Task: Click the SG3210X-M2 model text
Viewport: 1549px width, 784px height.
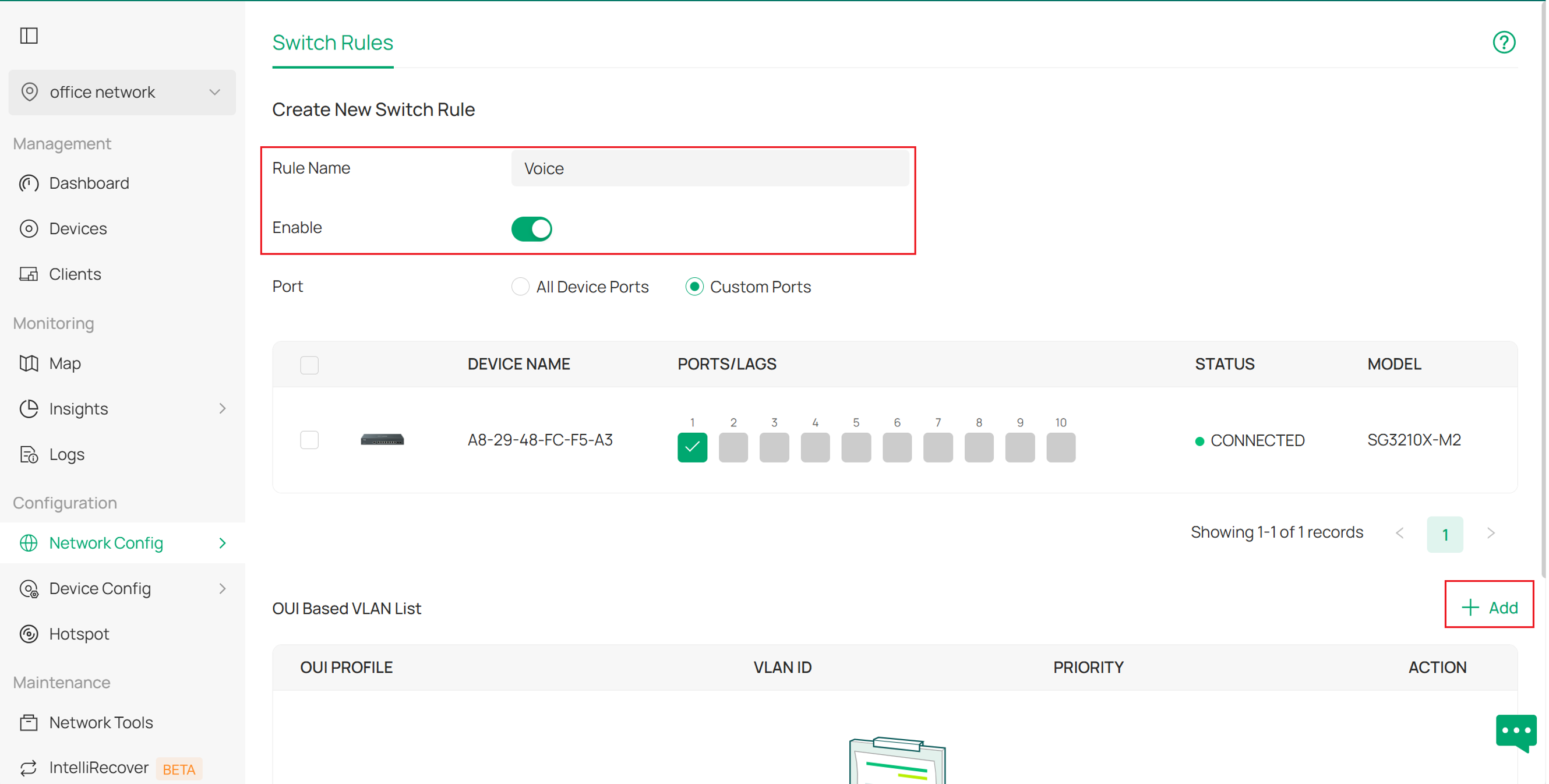Action: click(1414, 440)
